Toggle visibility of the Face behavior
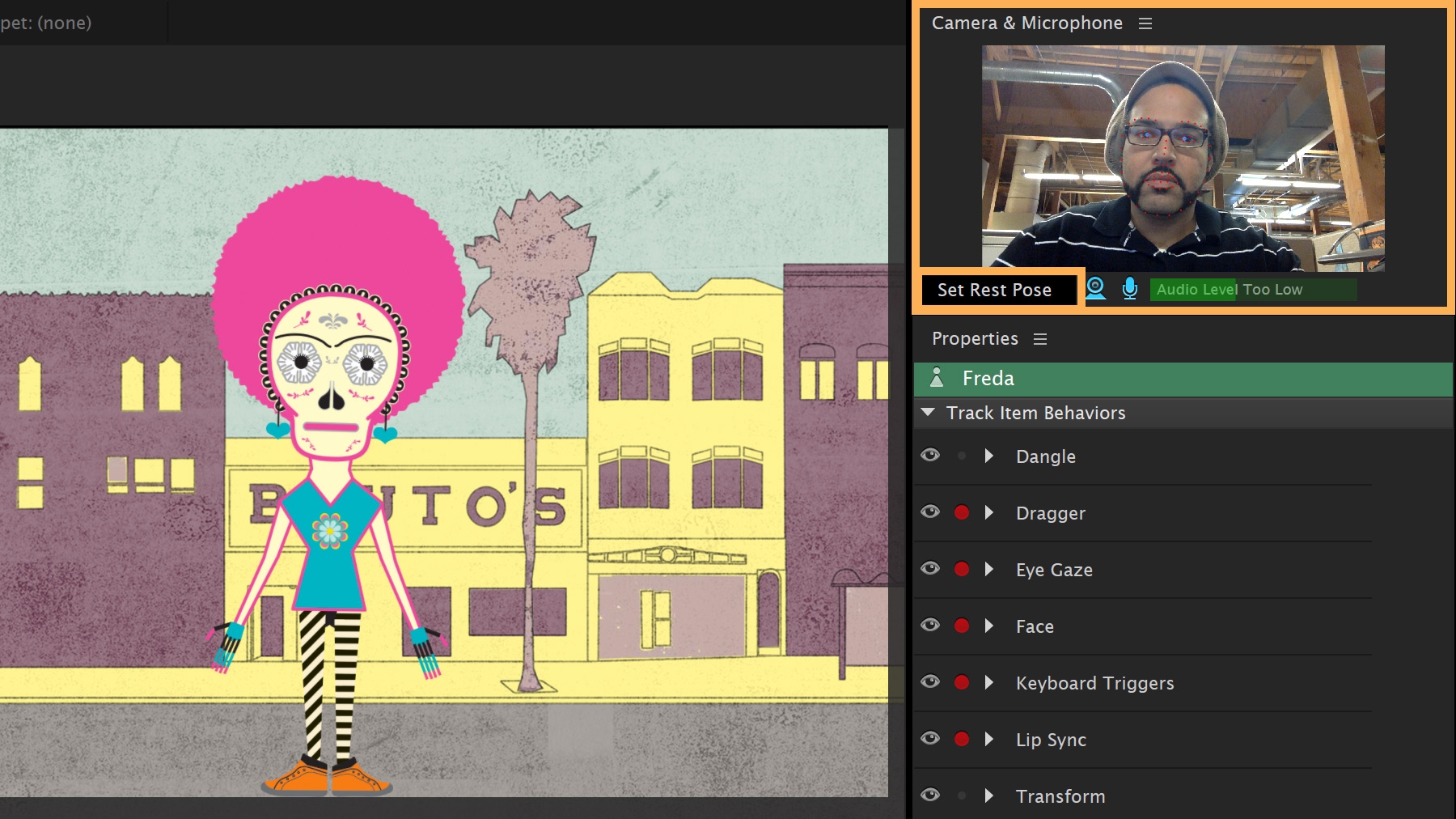The width and height of the screenshot is (1456, 819). (x=930, y=626)
